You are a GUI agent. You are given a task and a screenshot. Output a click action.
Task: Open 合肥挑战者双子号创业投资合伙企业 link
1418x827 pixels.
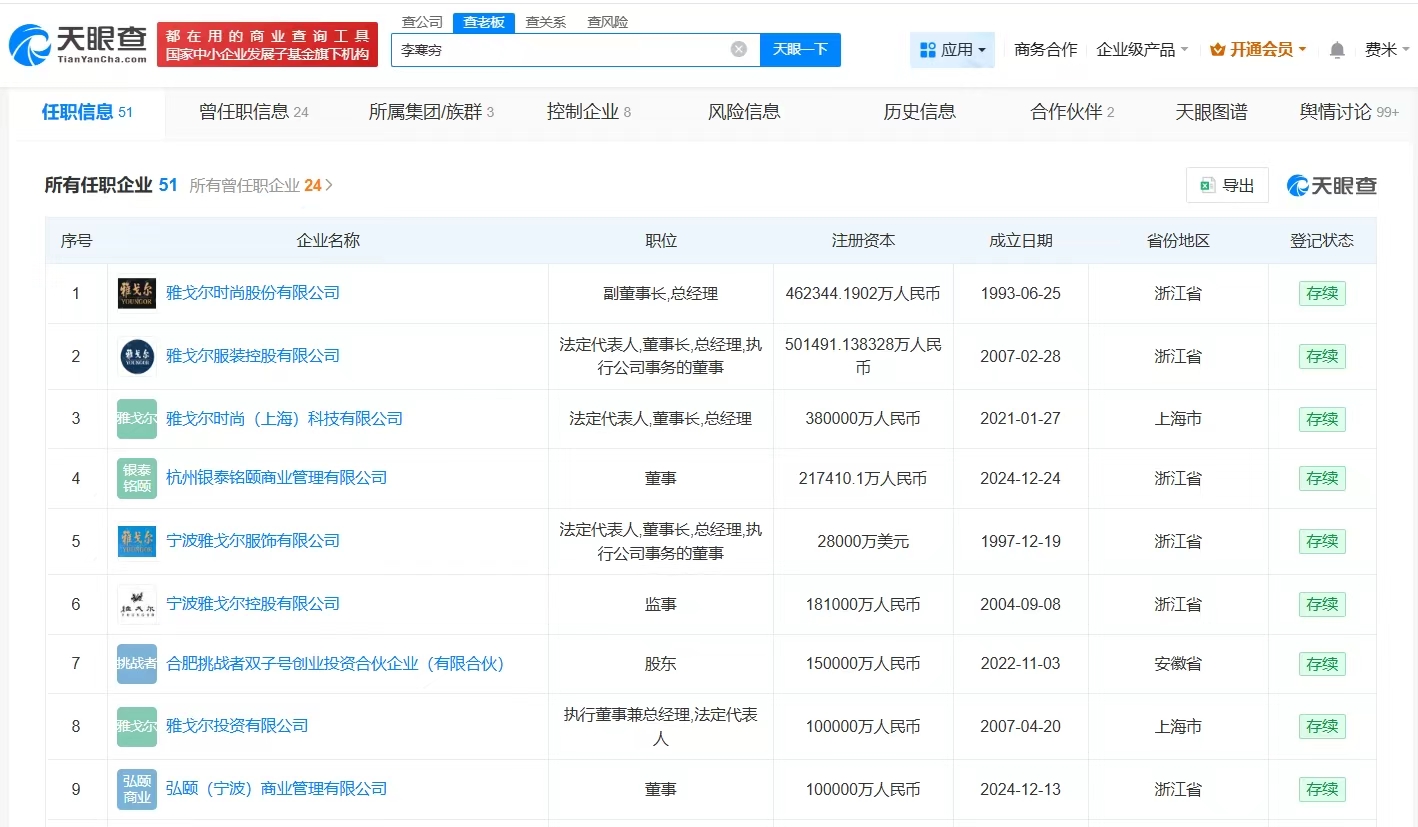pyautogui.click(x=336, y=664)
